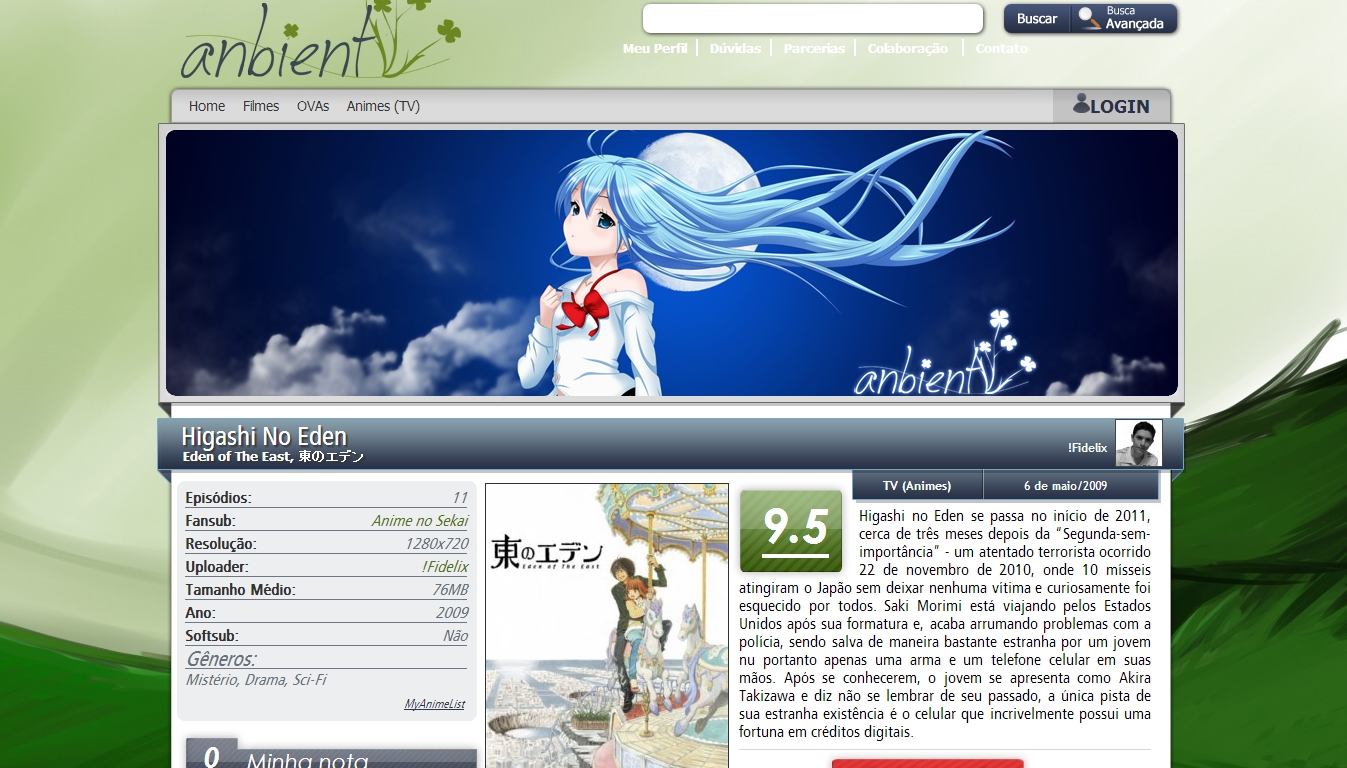Click the Anime no Sekai fansub link
The image size is (1347, 768).
(x=419, y=521)
